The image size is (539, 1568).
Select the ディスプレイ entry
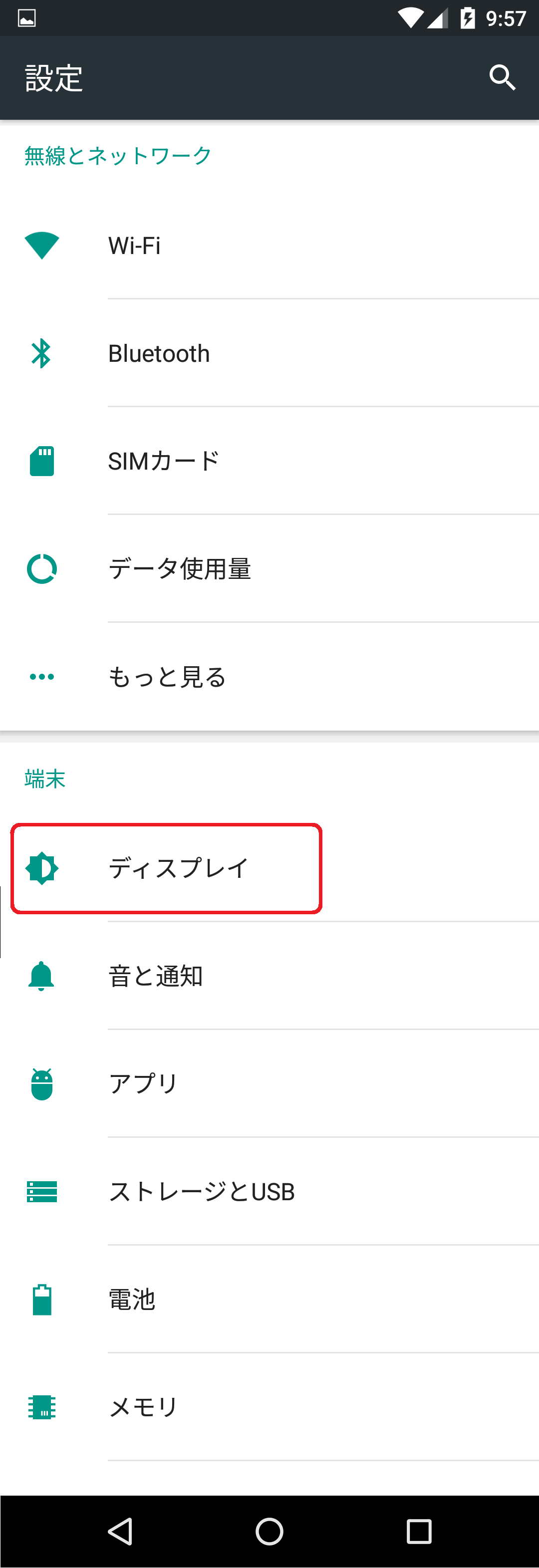(x=269, y=868)
